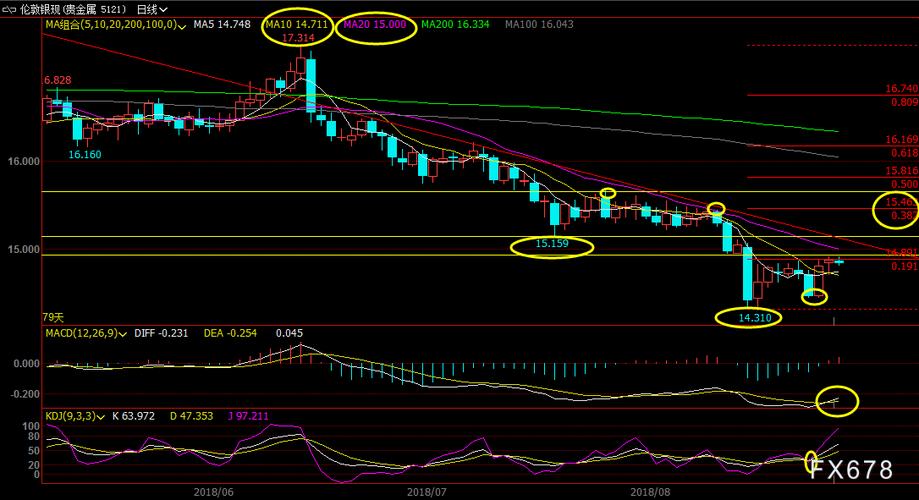Screen dimensions: 919x500
Task: Click the green MA200 16.334 legend
Action: [x=456, y=24]
